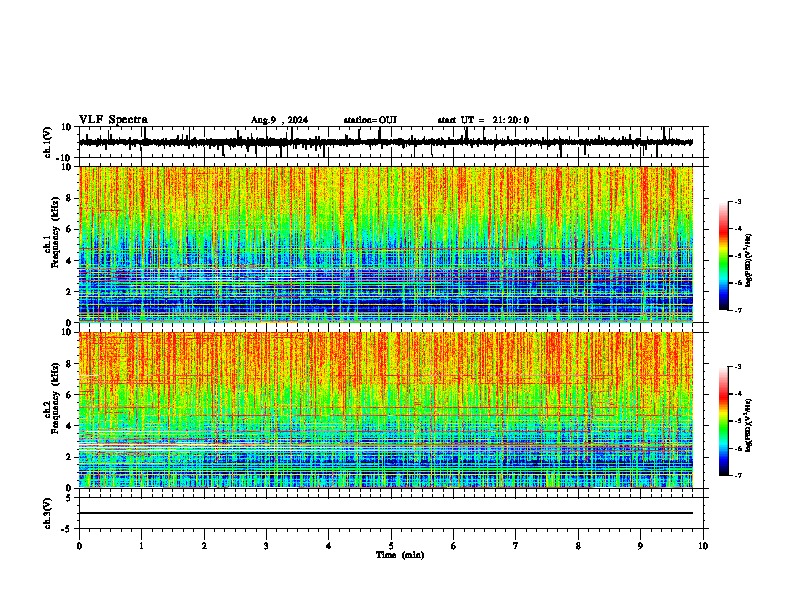The width and height of the screenshot is (792, 612).
Task: Click time axis tick label "7"
Action: [516, 546]
